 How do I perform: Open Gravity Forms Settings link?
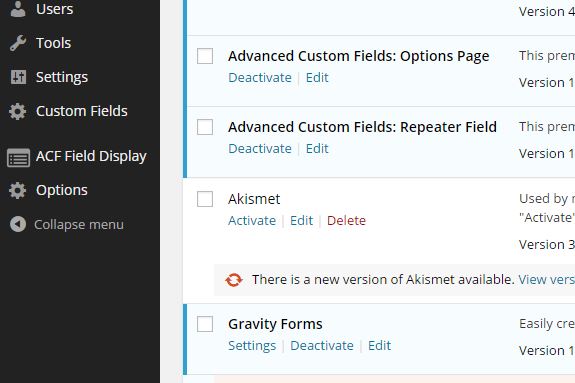click(x=252, y=346)
